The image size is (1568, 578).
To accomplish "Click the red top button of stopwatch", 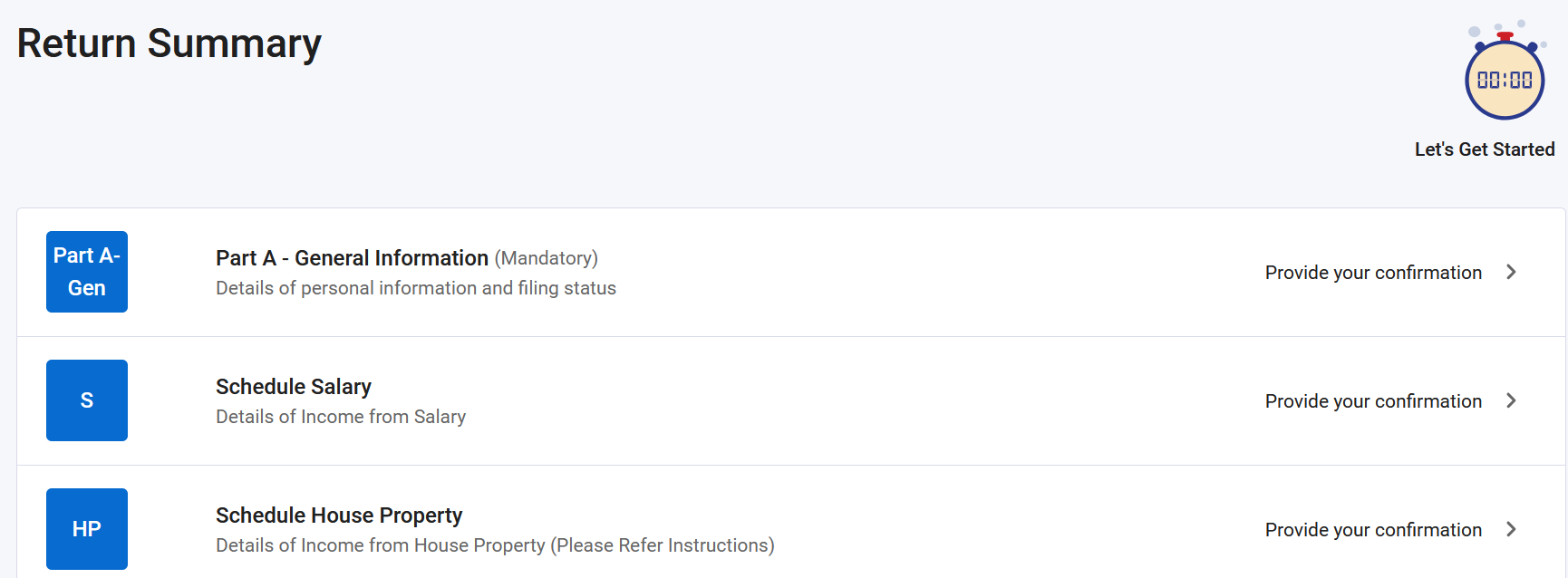I will [x=1505, y=37].
